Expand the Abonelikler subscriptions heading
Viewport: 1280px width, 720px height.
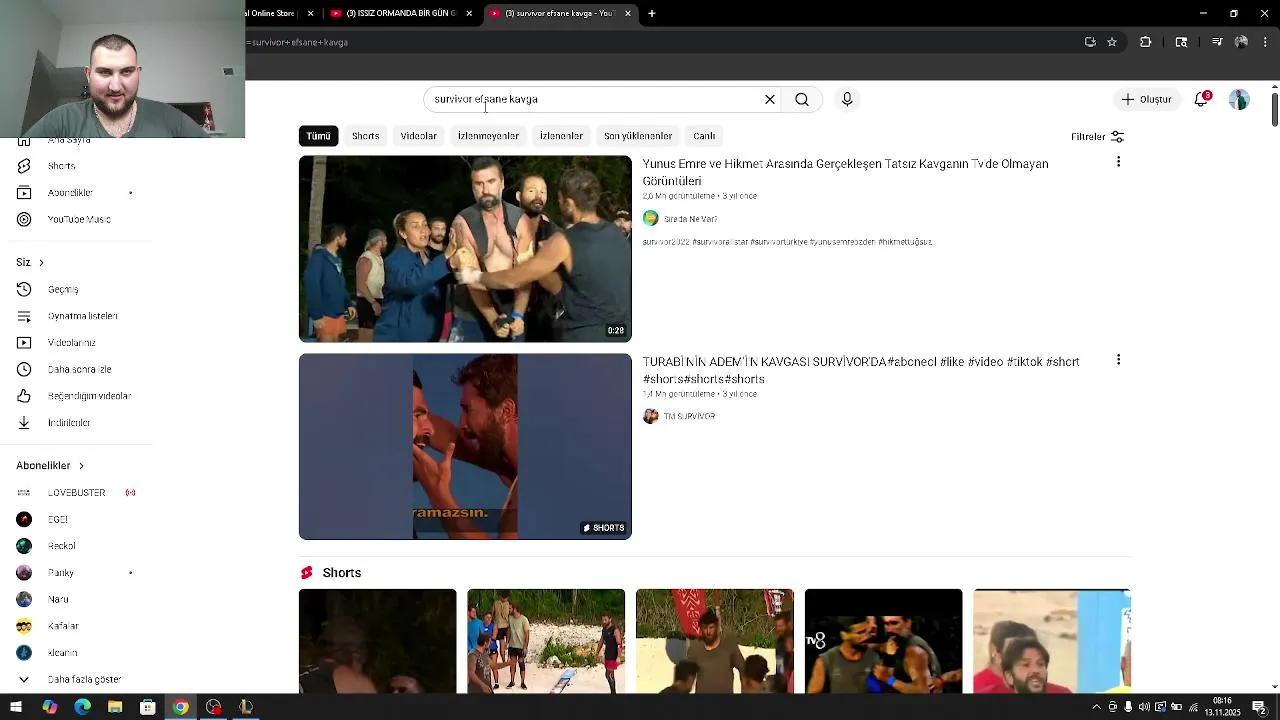(50, 465)
